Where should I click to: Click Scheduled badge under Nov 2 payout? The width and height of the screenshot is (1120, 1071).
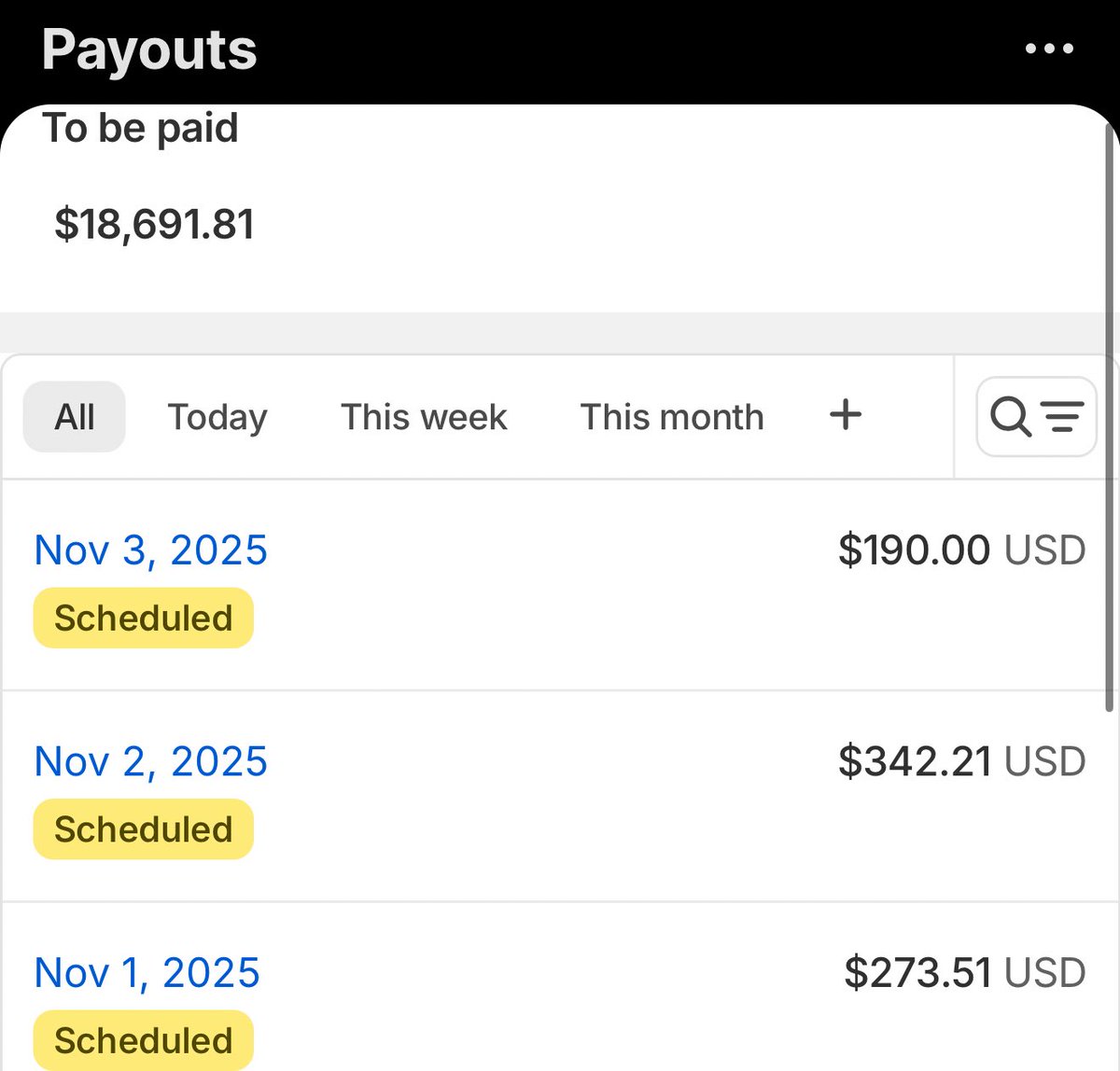click(x=144, y=829)
